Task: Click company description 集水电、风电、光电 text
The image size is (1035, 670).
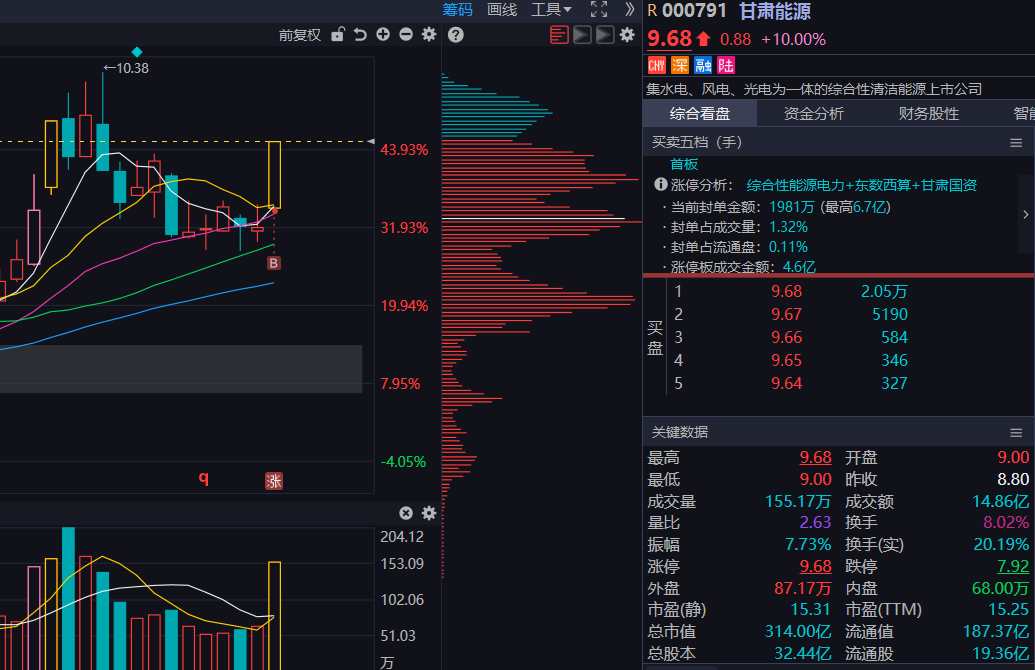Action: [814, 89]
